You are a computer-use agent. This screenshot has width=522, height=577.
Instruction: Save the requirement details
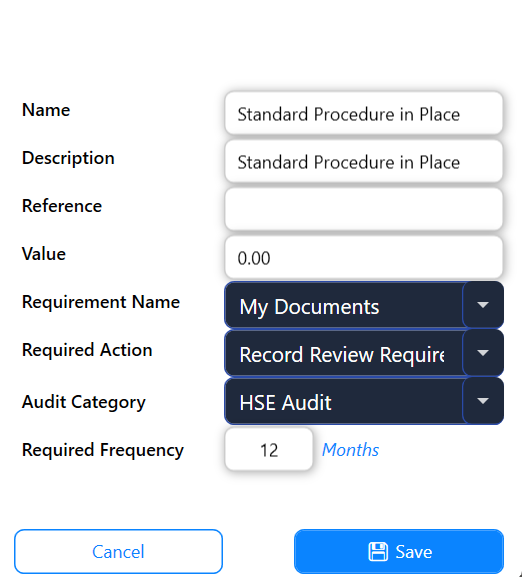[x=399, y=551]
